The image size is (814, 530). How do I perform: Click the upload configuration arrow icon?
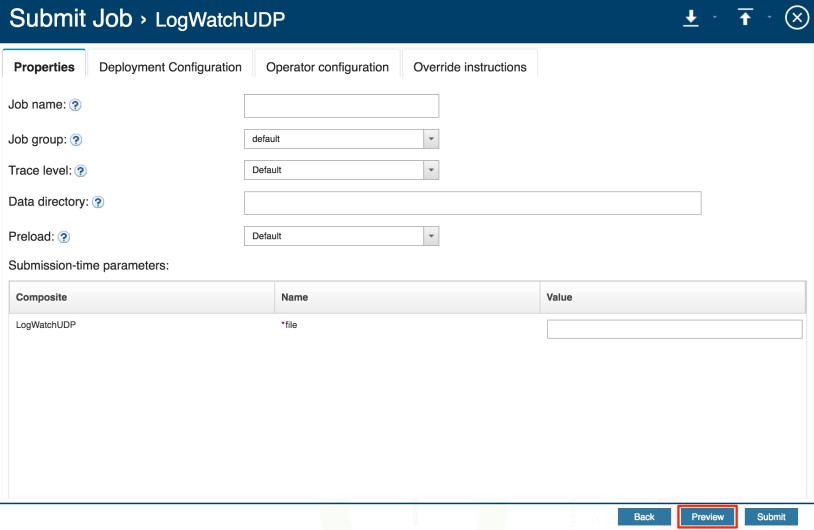(745, 18)
